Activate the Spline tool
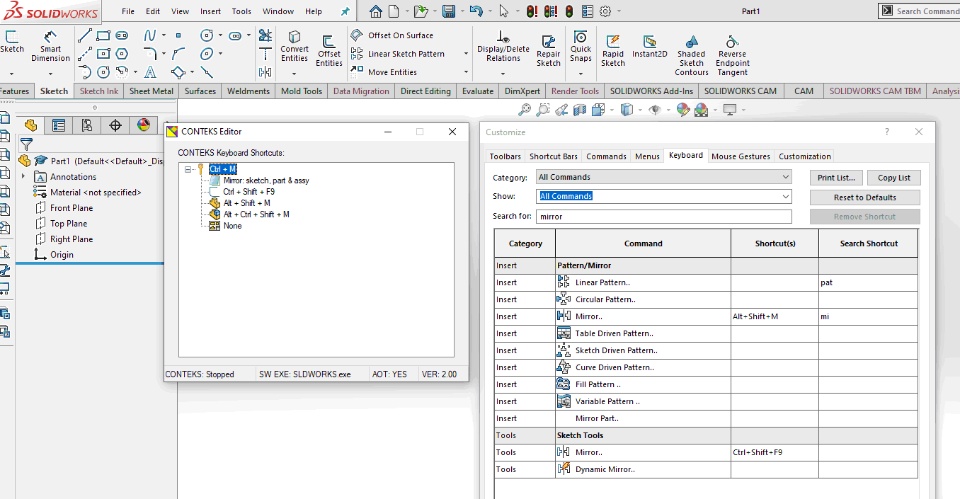960x499 pixels. point(150,36)
